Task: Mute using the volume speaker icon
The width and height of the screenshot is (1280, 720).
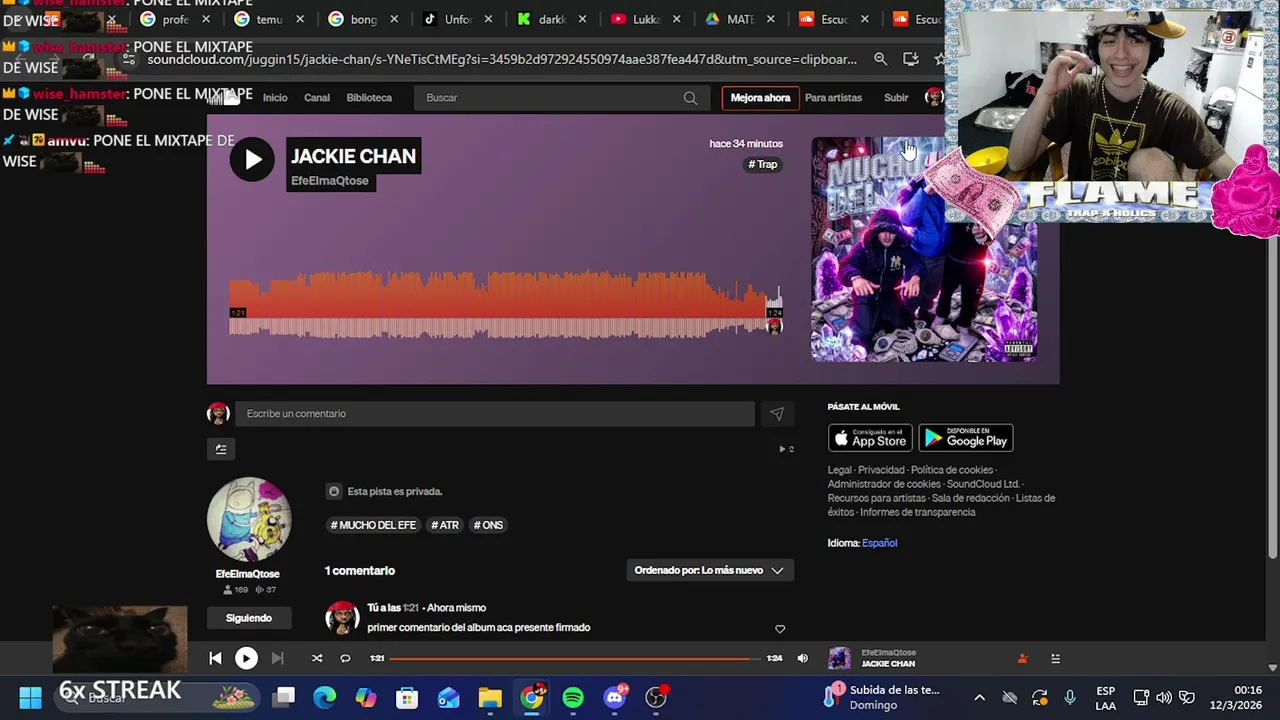Action: (802, 658)
